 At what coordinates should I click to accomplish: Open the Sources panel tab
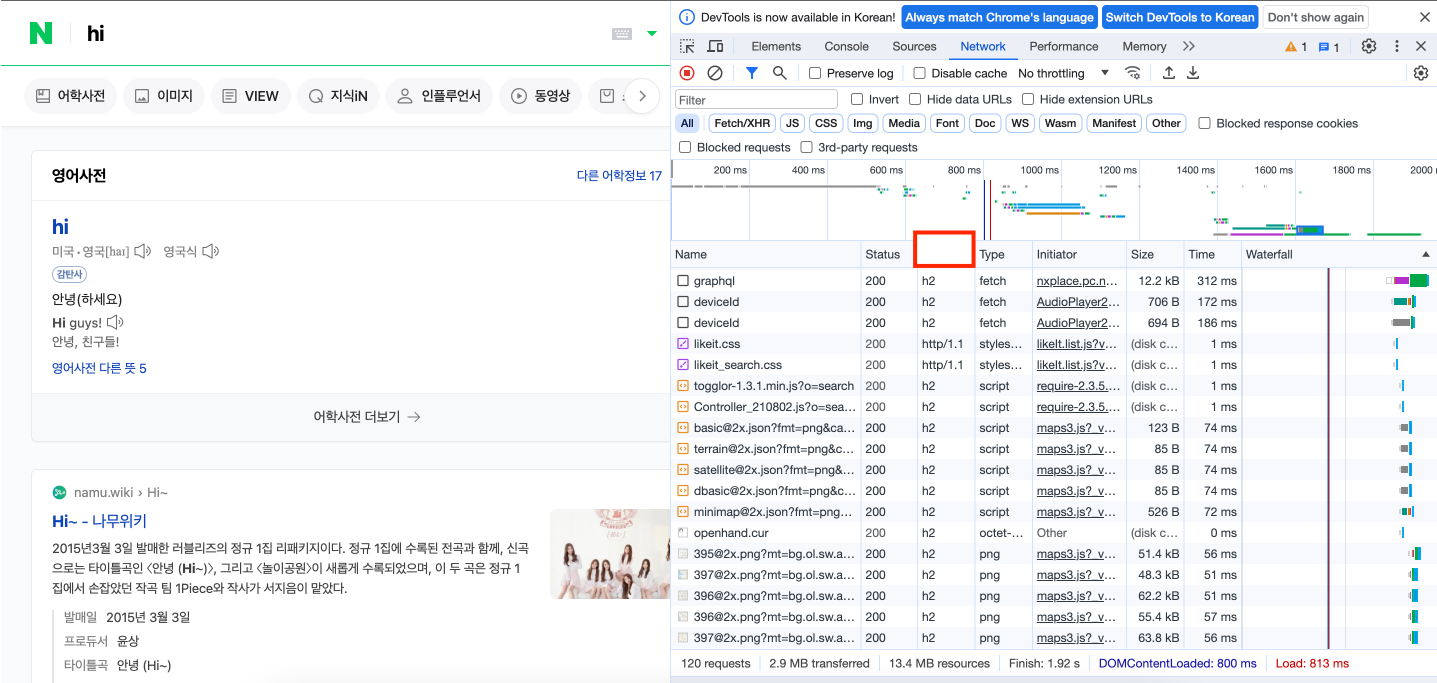(x=914, y=46)
